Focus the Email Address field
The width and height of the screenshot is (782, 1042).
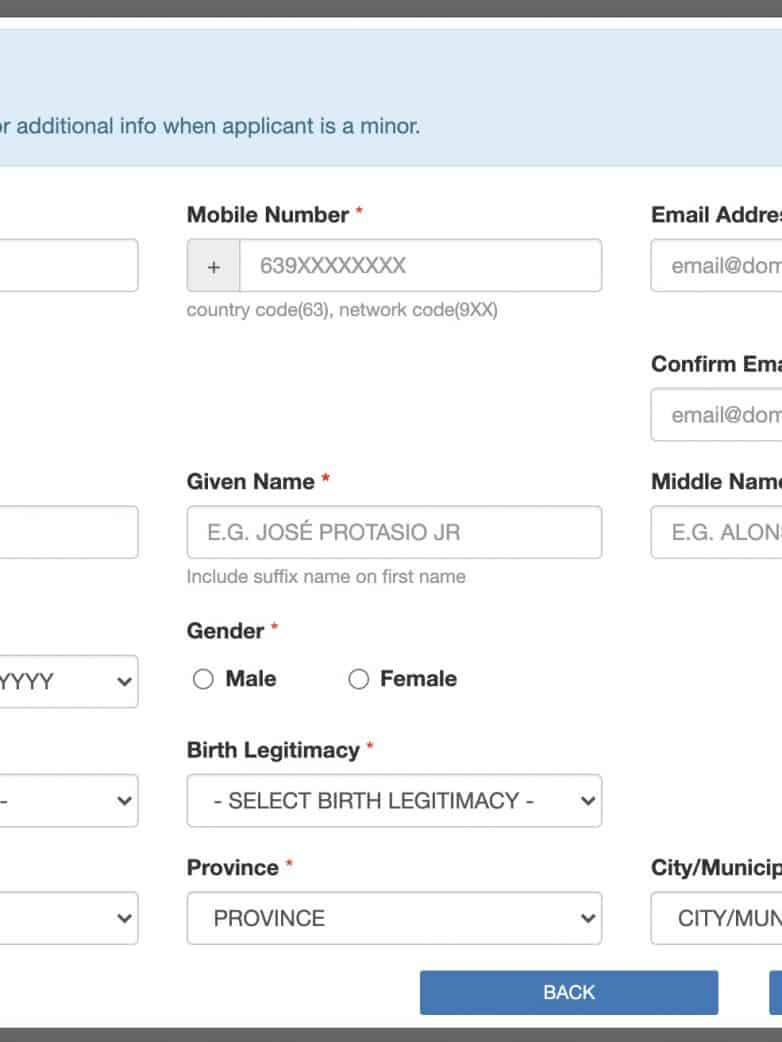[716, 266]
